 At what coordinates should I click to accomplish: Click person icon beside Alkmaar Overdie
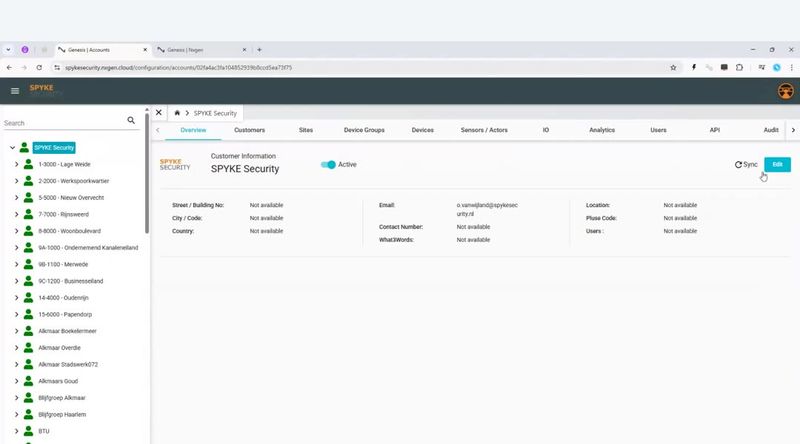[29, 348]
